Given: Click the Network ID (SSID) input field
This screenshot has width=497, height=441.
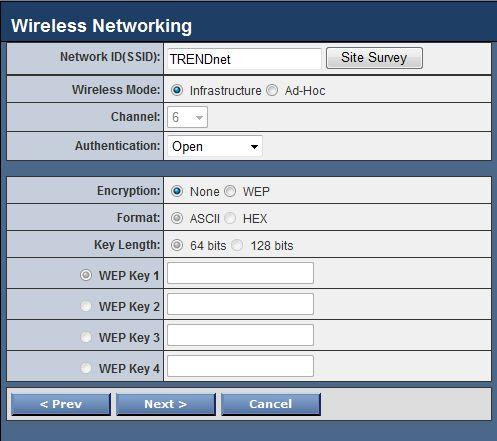Looking at the screenshot, I should [244, 59].
